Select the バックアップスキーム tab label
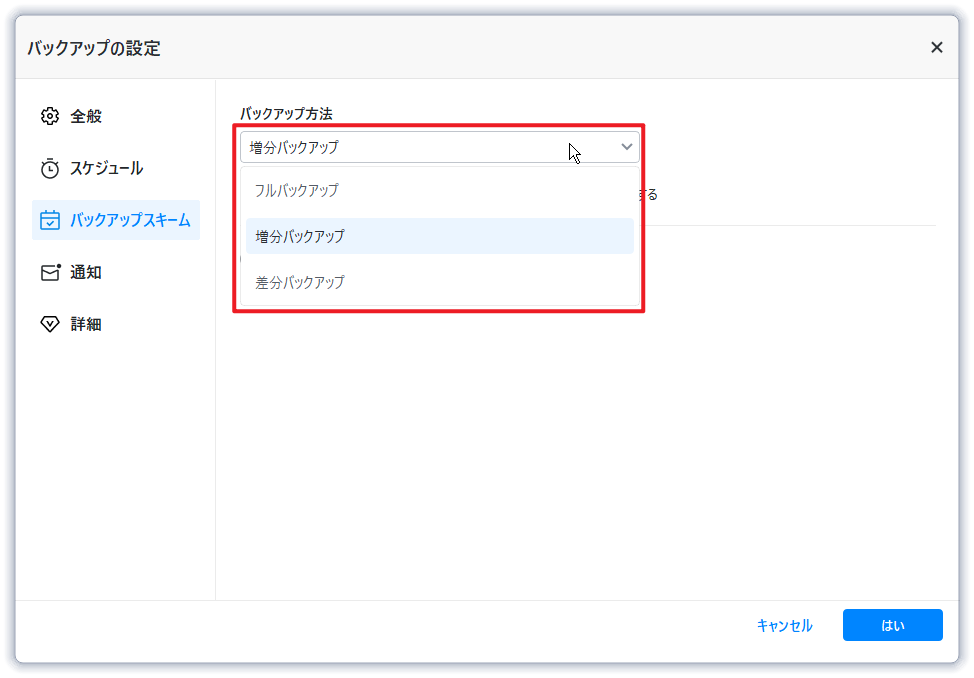 tap(130, 220)
